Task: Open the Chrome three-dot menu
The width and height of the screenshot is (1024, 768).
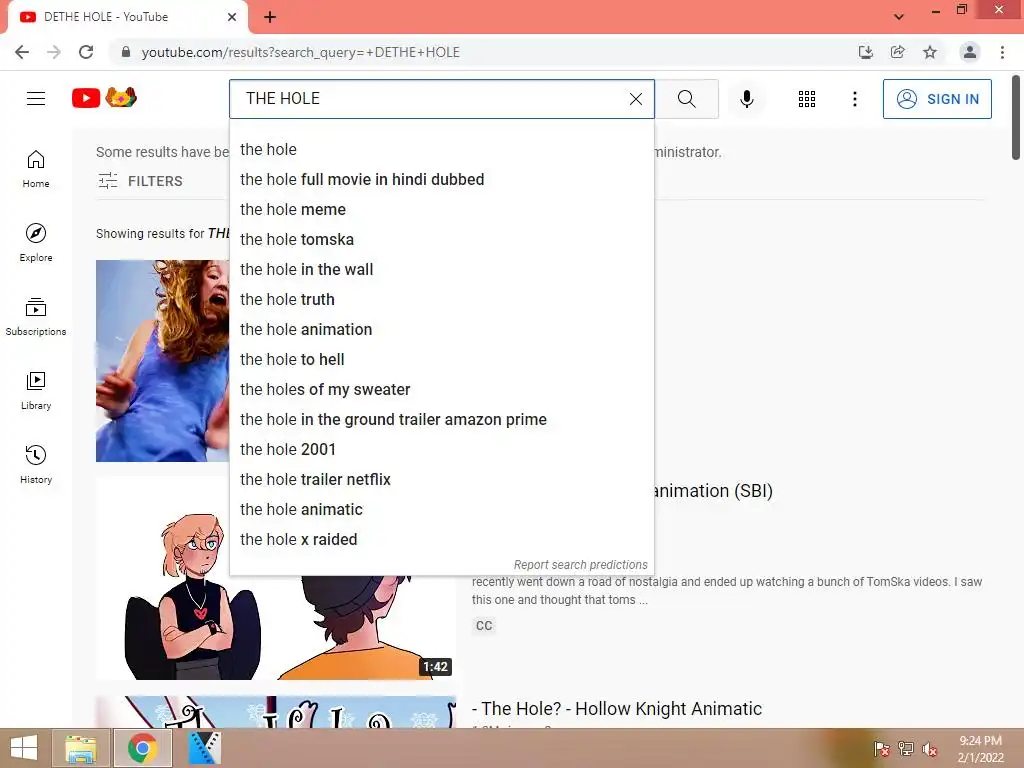Action: [x=1002, y=52]
